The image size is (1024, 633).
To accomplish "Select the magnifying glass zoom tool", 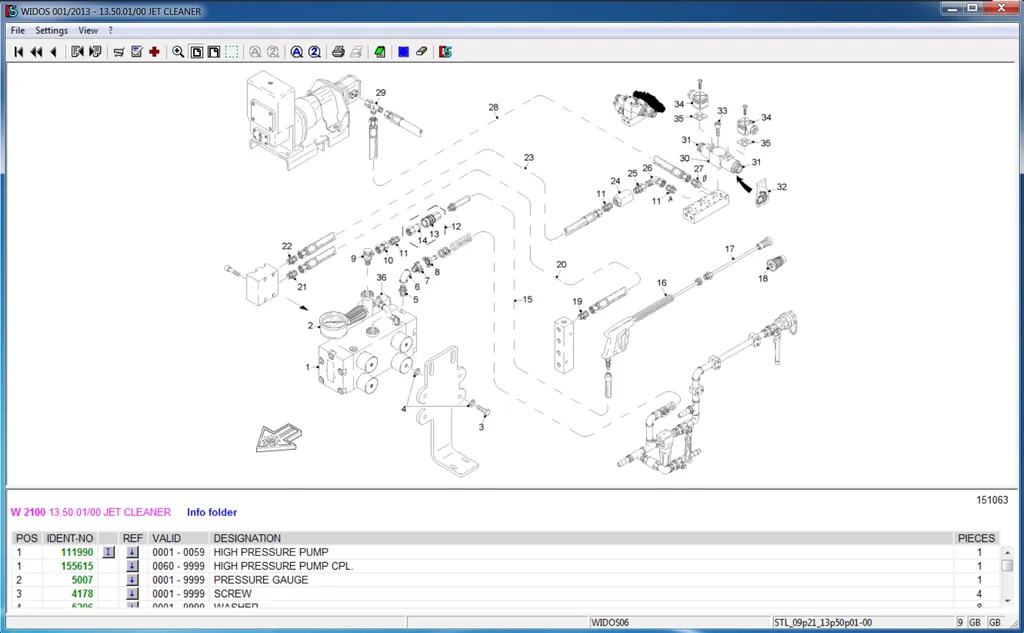I will tap(178, 52).
